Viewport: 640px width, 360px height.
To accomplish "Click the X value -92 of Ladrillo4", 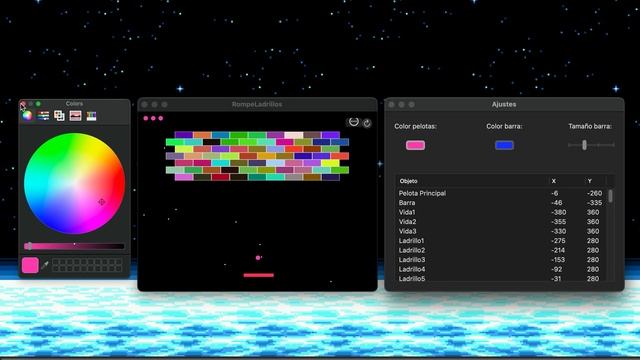I will (x=556, y=269).
